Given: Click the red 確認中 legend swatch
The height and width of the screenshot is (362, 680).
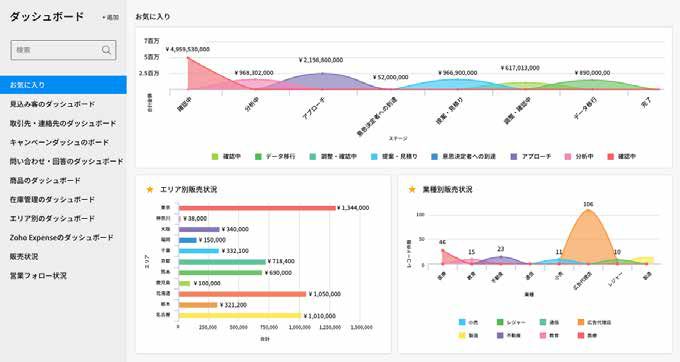Looking at the screenshot, I should (611, 157).
